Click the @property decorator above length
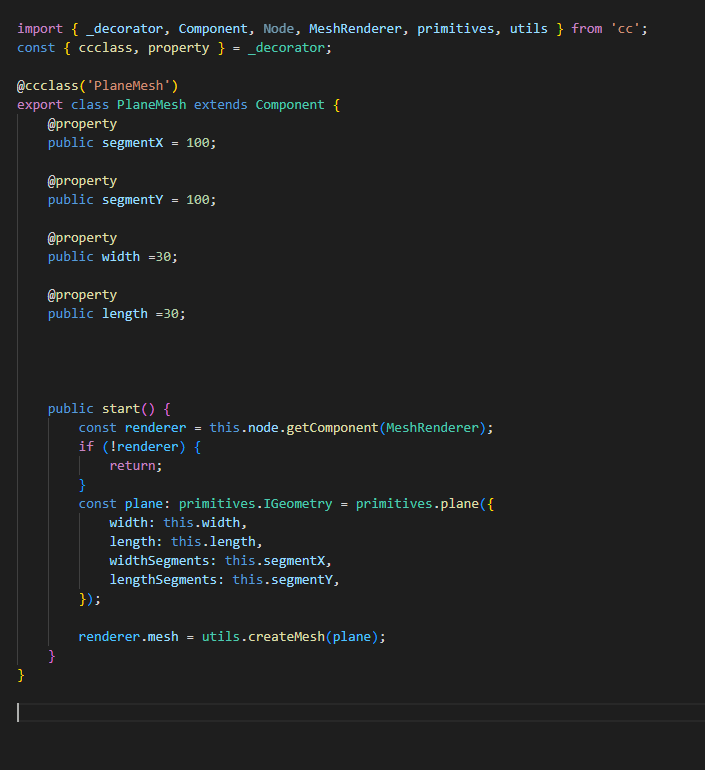This screenshot has height=770, width=705. tap(82, 295)
